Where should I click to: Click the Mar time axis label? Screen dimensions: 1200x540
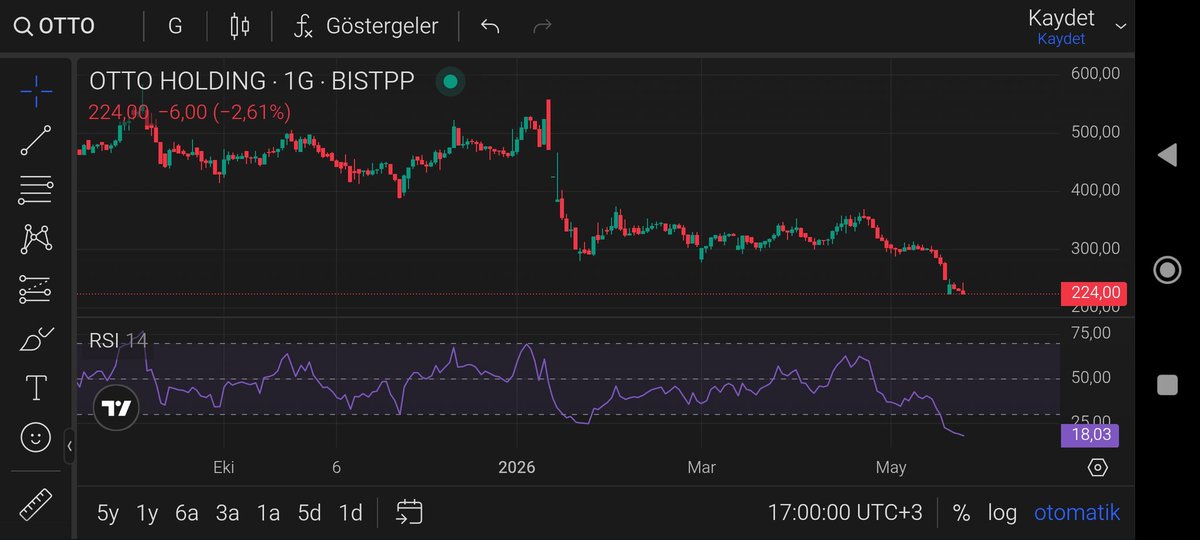pyautogui.click(x=701, y=467)
